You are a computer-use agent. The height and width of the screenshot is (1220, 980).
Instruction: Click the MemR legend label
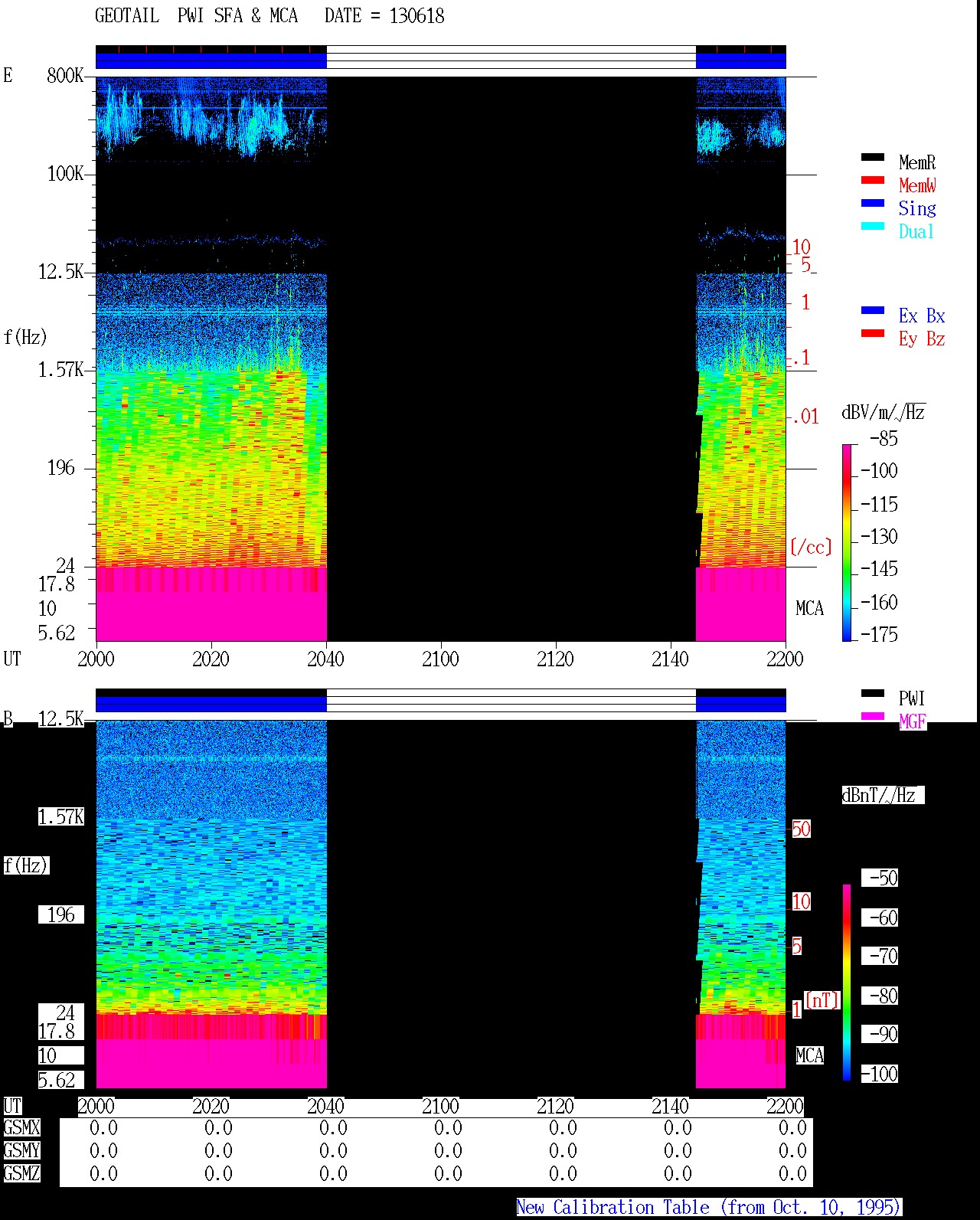click(917, 162)
